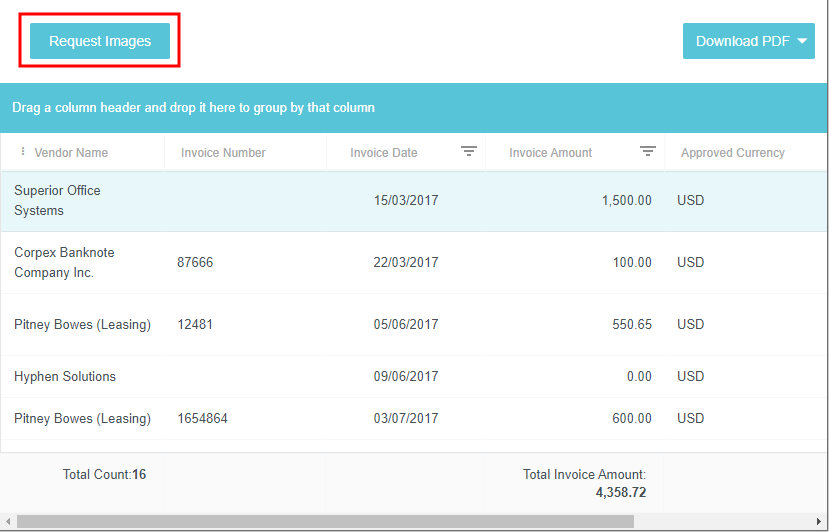Open the Download PDF dropdown
Image resolution: width=829 pixels, height=532 pixels.
748,41
